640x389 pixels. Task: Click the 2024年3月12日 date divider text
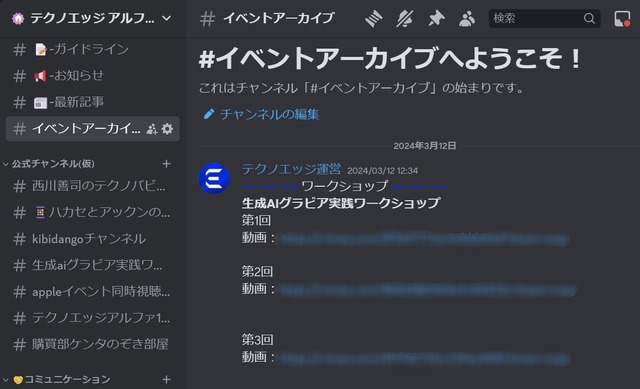pyautogui.click(x=424, y=146)
